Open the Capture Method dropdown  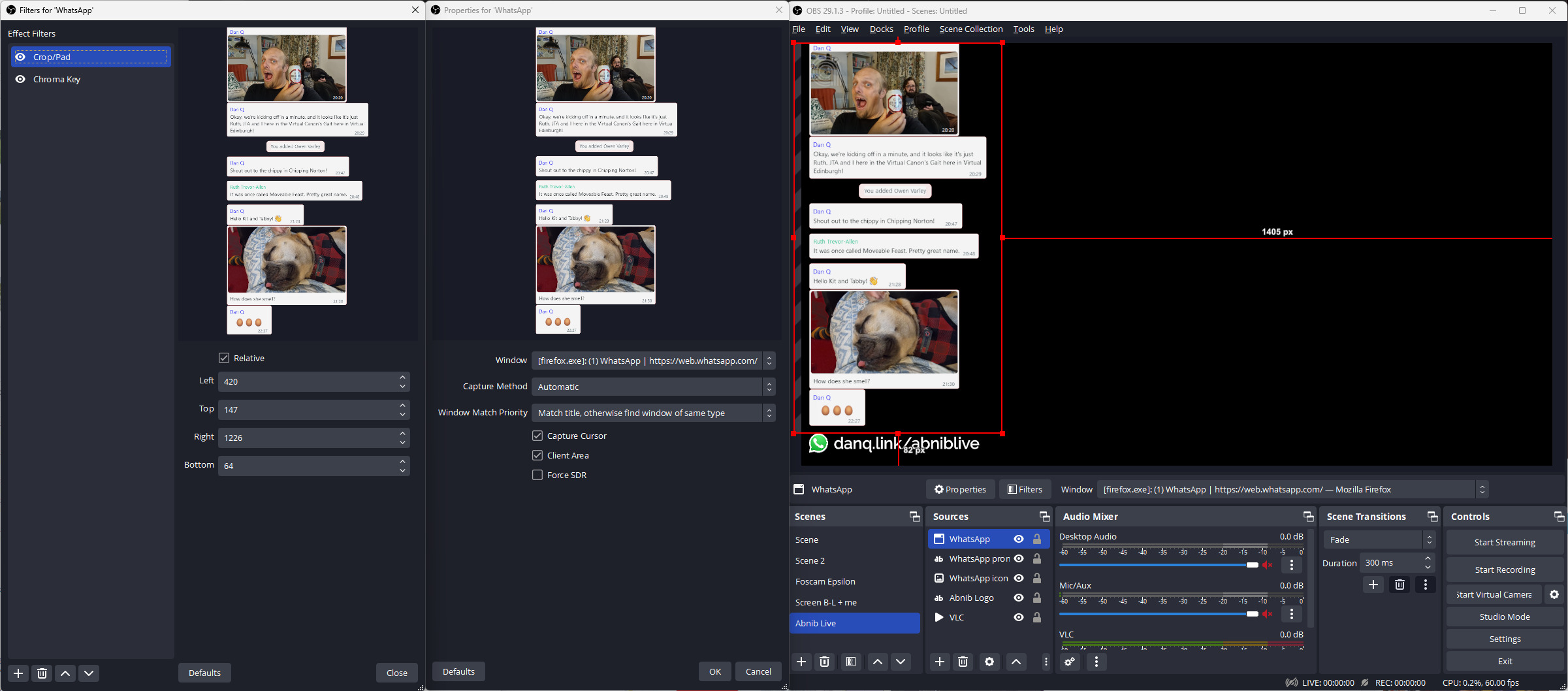pos(653,387)
